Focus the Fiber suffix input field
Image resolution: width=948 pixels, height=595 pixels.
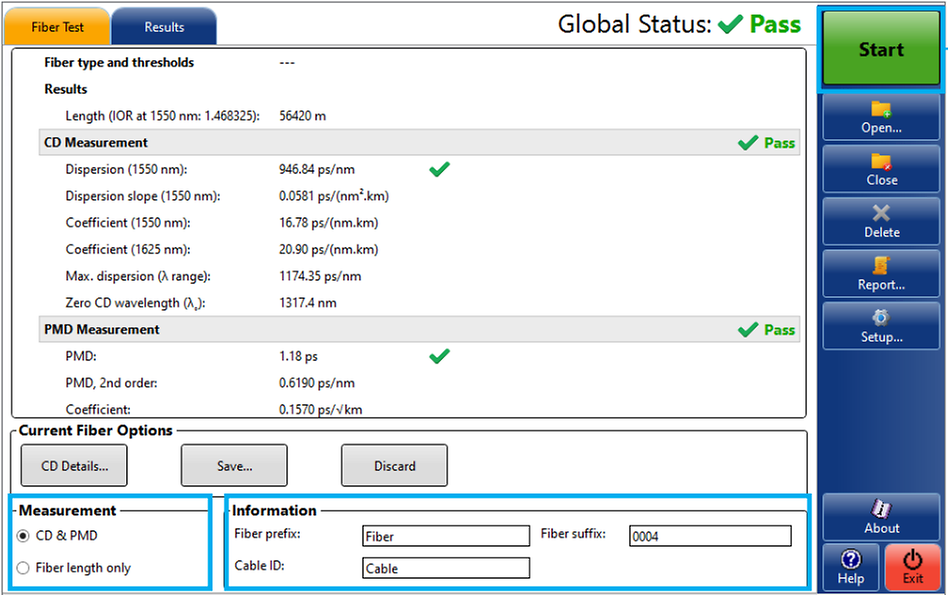point(709,537)
